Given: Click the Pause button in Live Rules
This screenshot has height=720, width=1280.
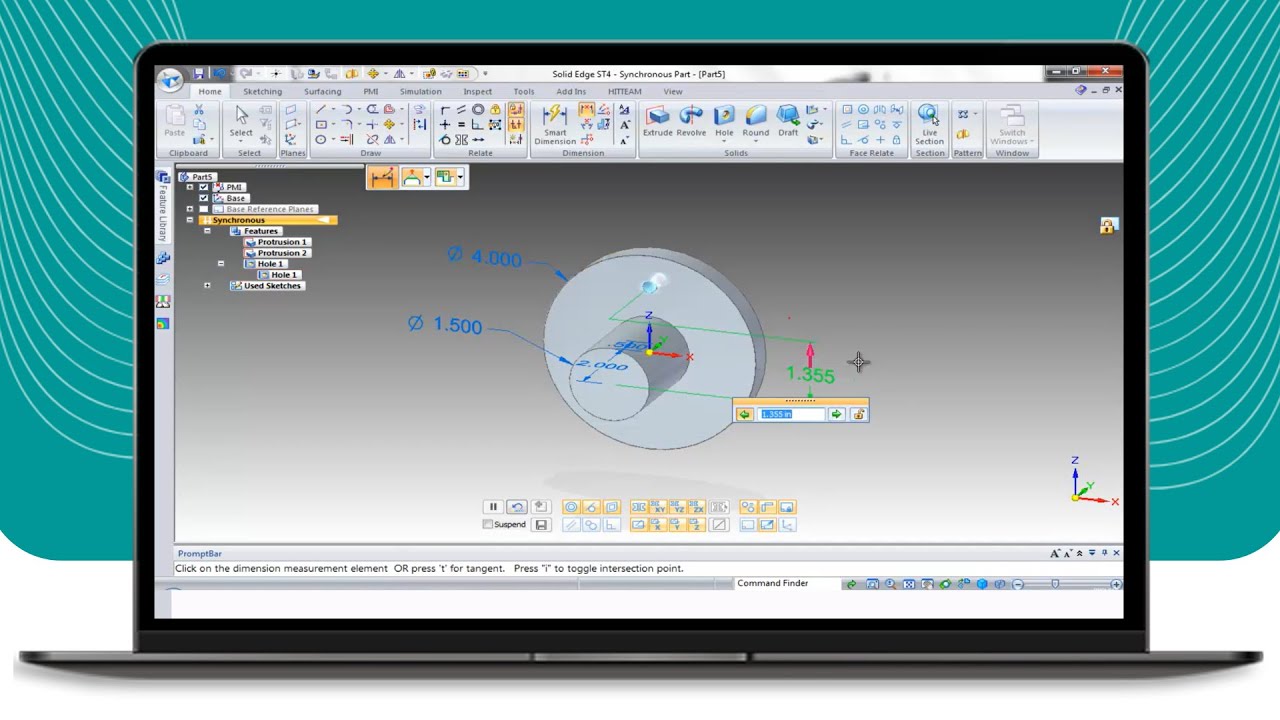Looking at the screenshot, I should pos(493,507).
